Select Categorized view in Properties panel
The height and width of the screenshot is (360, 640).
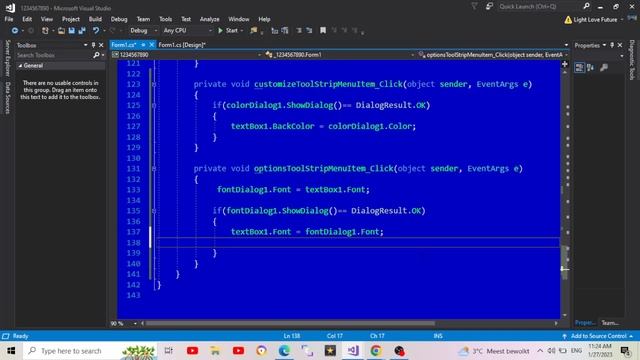579,68
